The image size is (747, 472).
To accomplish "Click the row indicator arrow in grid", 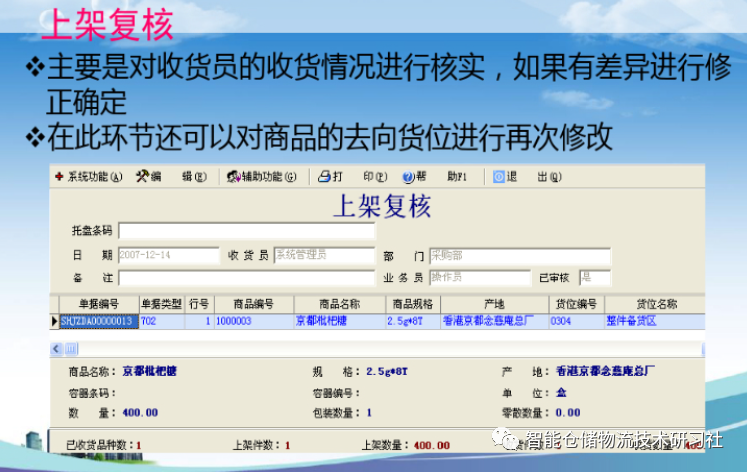I will click(54, 321).
